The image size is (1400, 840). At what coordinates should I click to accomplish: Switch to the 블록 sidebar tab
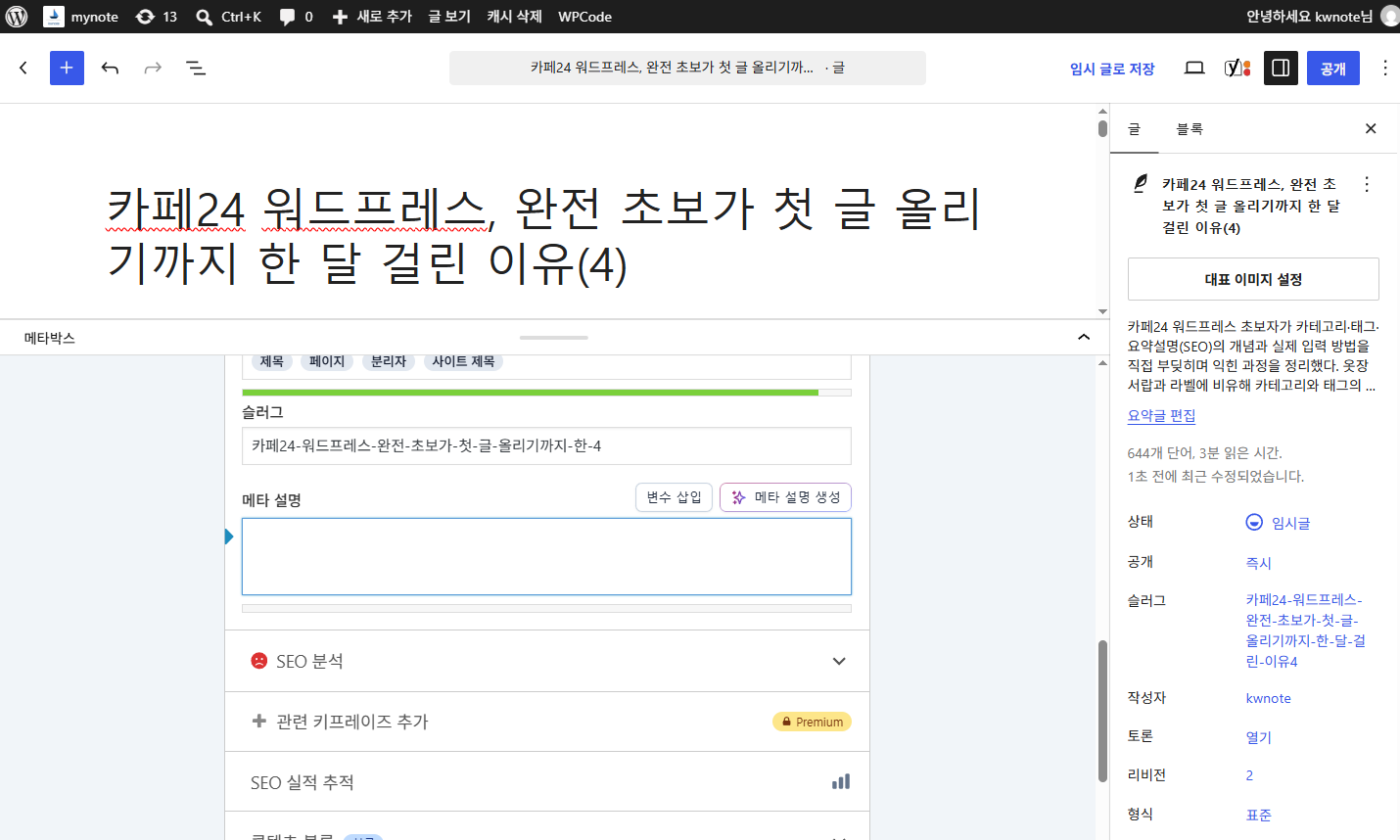coord(1190,129)
